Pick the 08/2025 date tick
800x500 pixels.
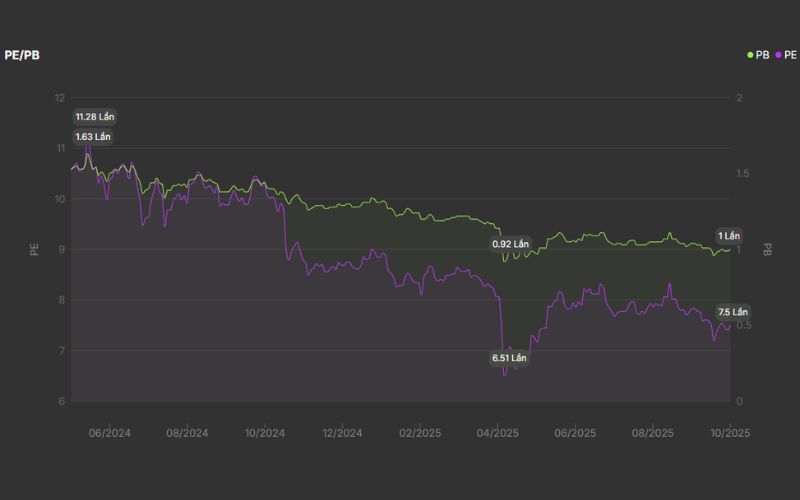tap(652, 433)
